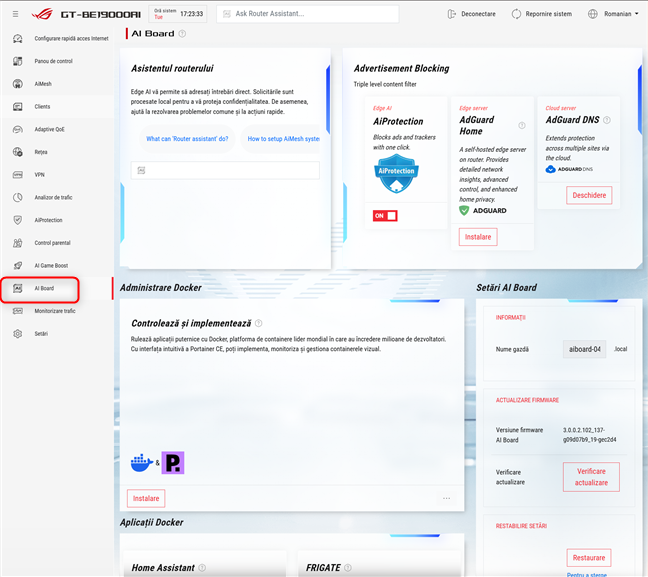Click Instalare button under AdGuard Home

click(x=478, y=237)
